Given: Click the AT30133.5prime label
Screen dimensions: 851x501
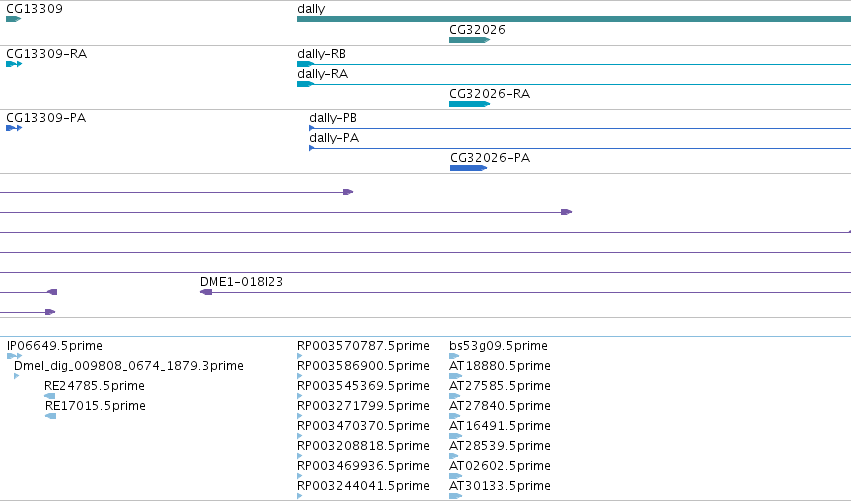Looking at the screenshot, I should pyautogui.click(x=500, y=486).
